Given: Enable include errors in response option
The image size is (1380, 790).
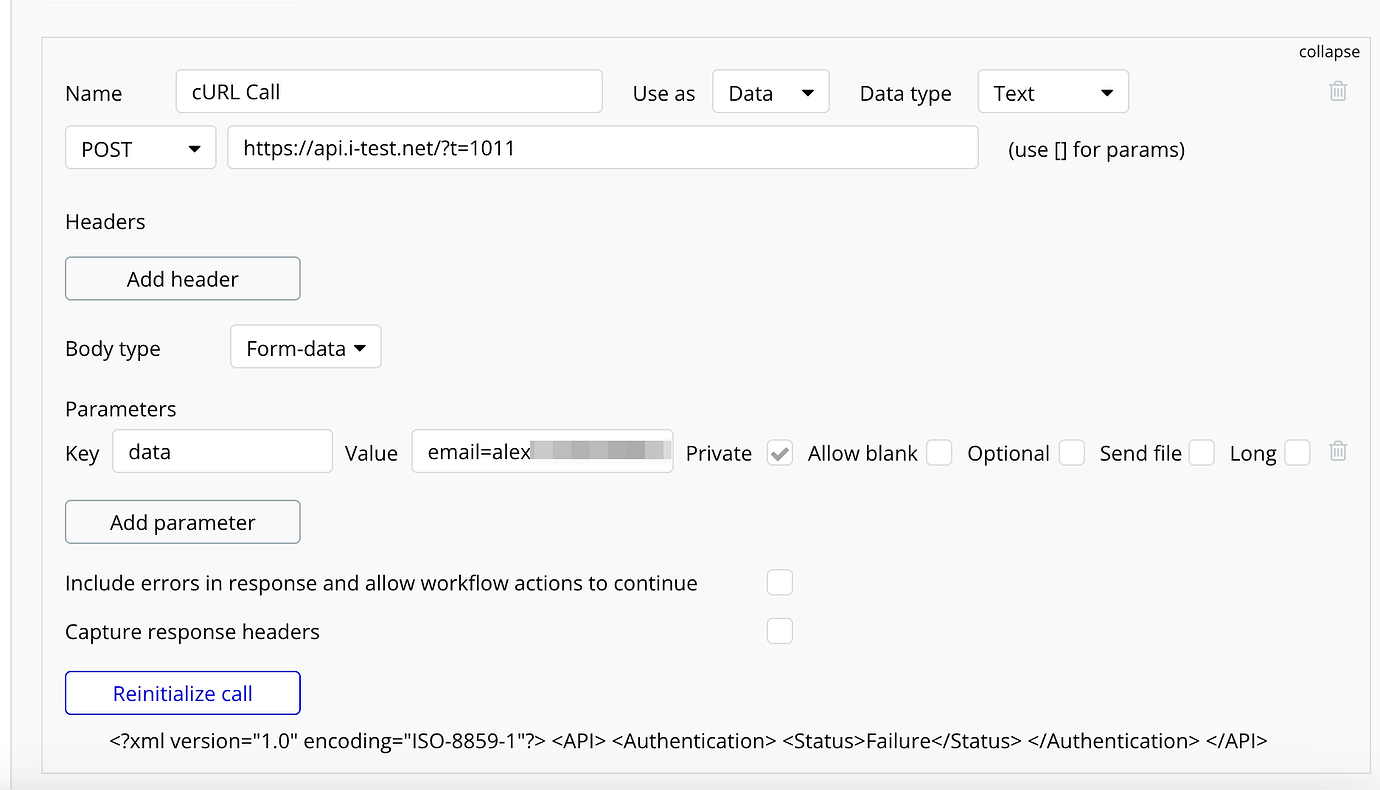Looking at the screenshot, I should pos(779,582).
